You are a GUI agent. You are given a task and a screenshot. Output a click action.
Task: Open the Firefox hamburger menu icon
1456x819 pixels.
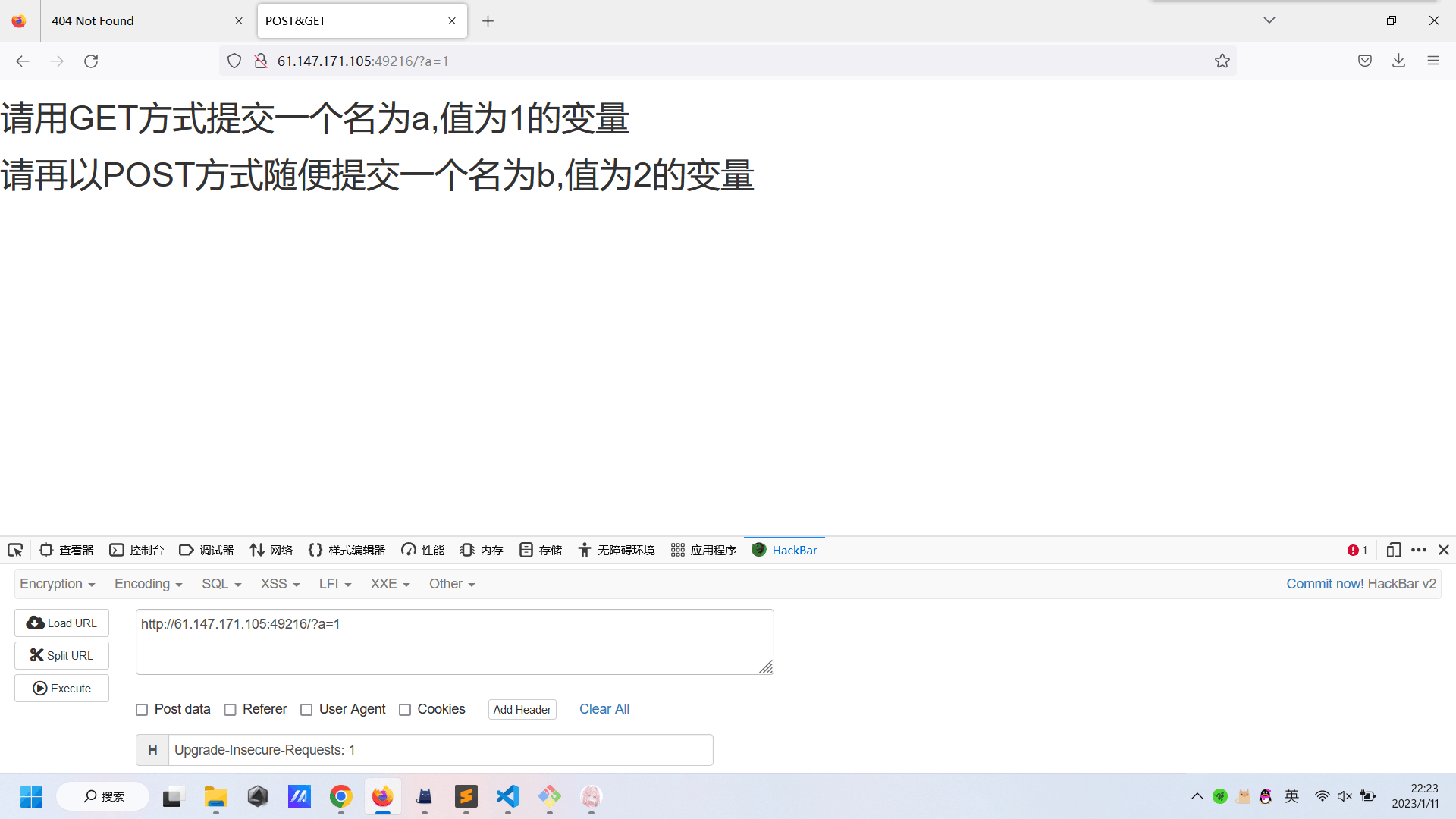click(x=1432, y=61)
